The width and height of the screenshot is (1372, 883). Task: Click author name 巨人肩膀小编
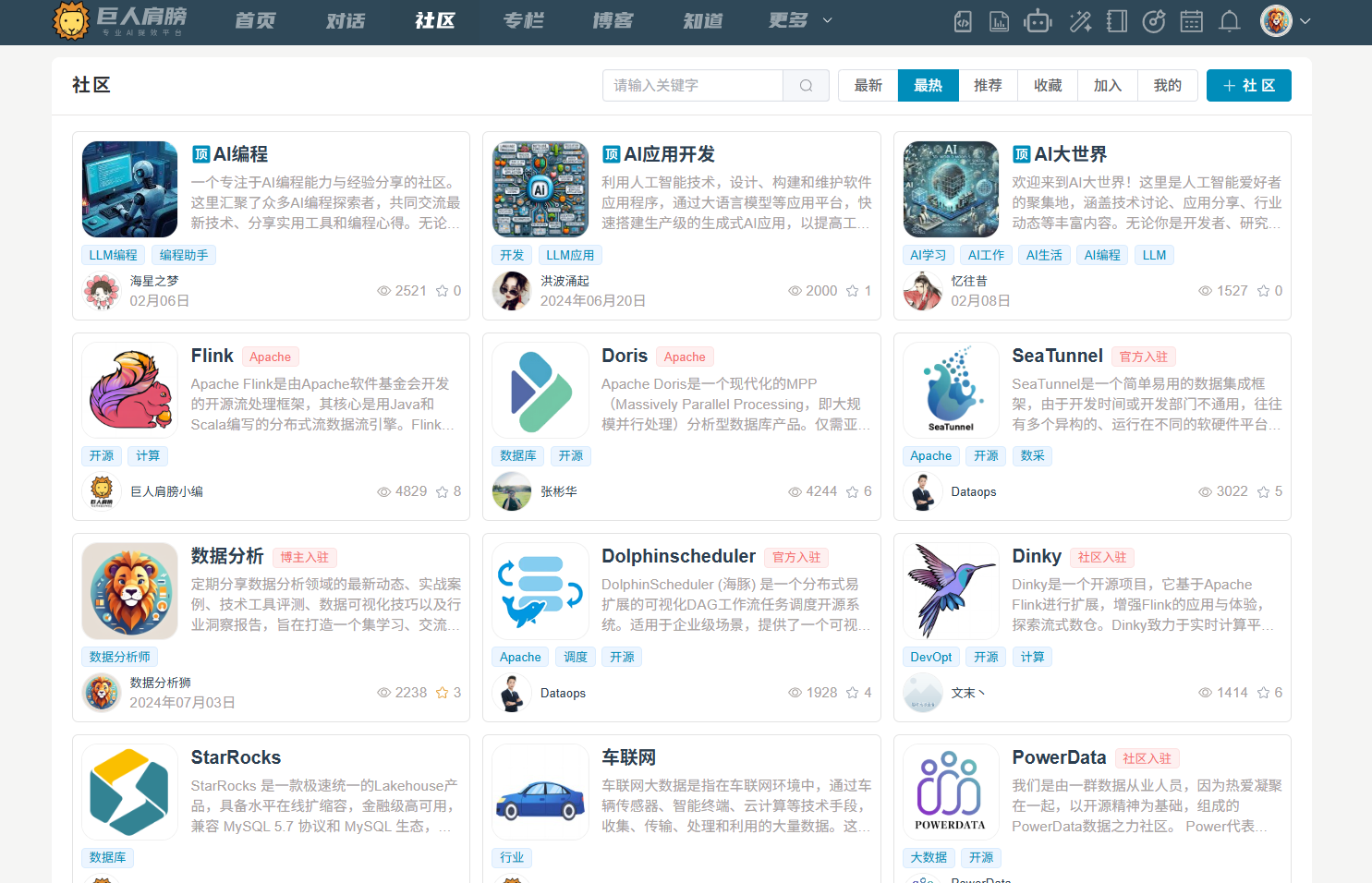pyautogui.click(x=166, y=491)
